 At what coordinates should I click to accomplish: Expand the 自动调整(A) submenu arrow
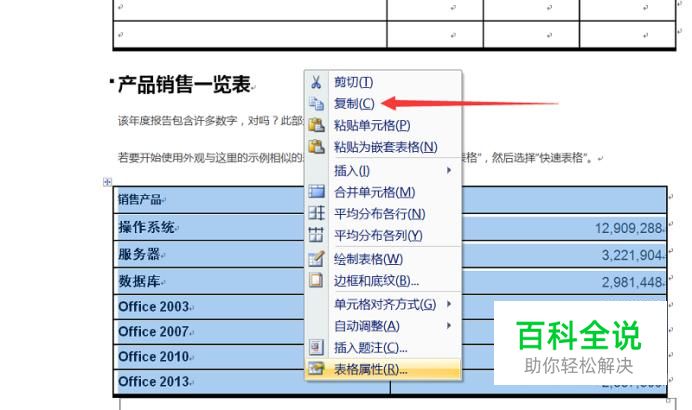pos(449,326)
